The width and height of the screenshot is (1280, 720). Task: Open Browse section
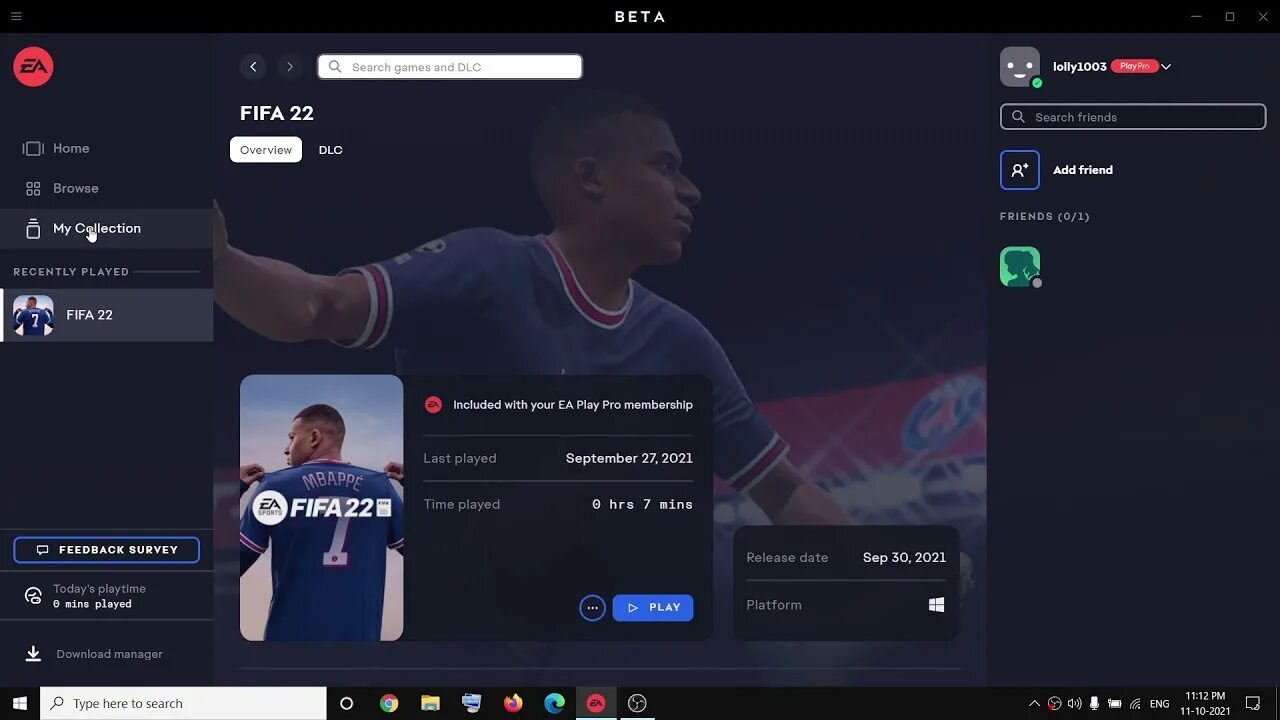[75, 188]
